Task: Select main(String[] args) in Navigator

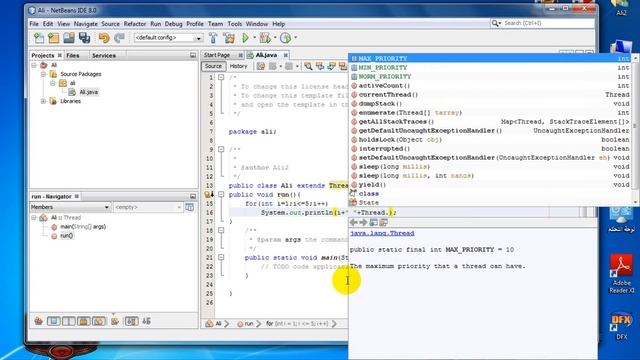Action: [x=83, y=227]
